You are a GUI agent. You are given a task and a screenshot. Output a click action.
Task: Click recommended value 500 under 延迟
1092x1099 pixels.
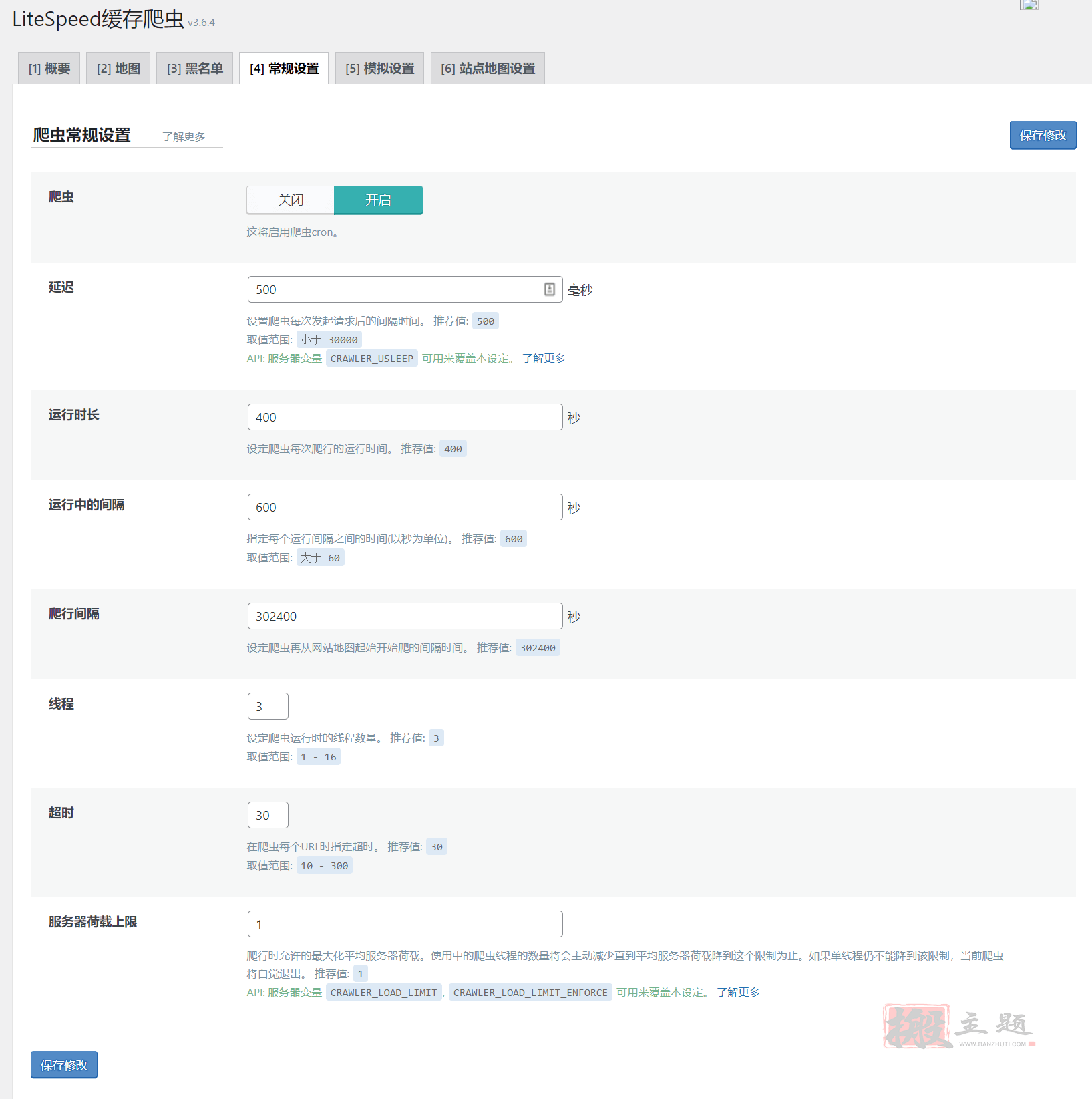click(x=486, y=321)
